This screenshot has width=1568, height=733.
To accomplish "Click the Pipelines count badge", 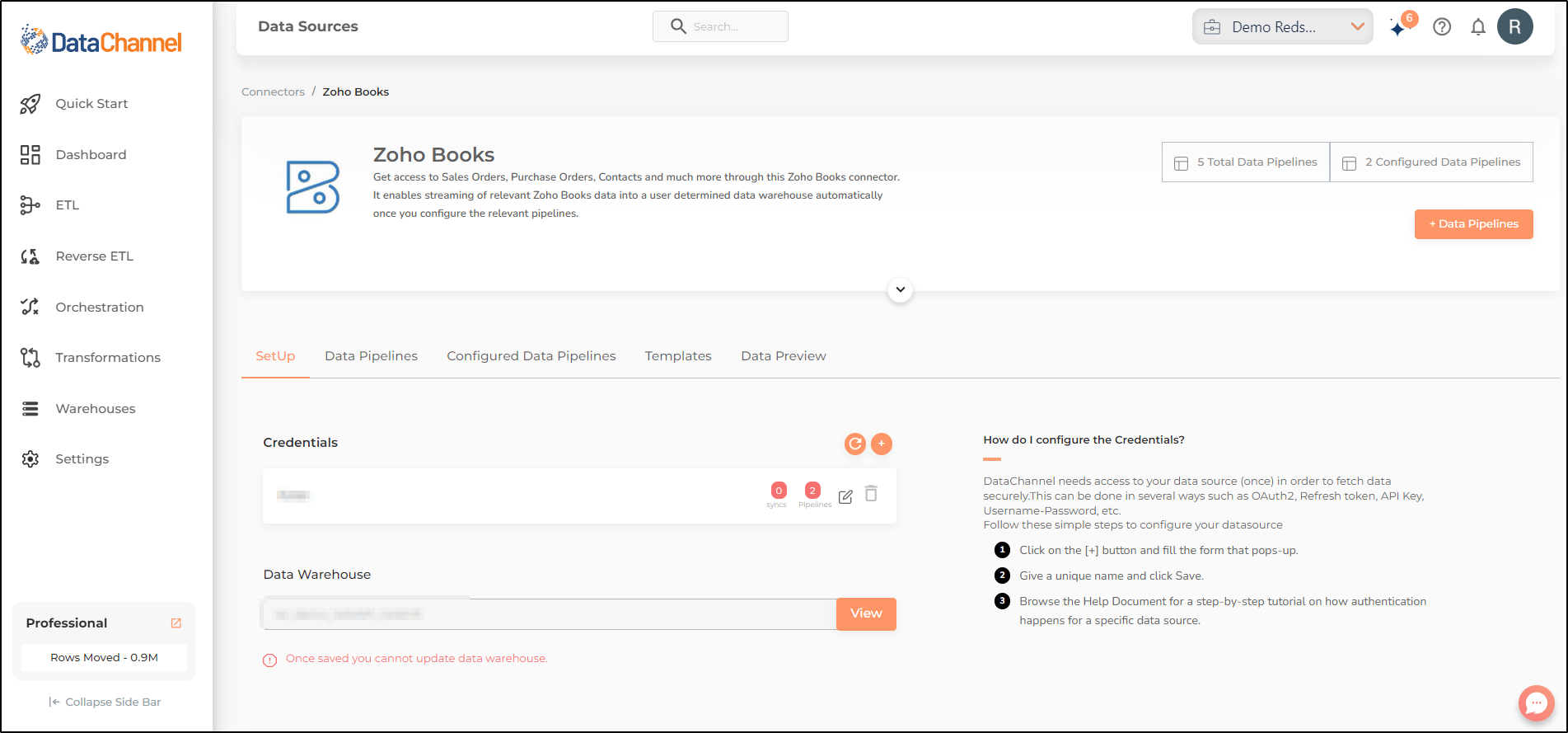I will click(812, 491).
